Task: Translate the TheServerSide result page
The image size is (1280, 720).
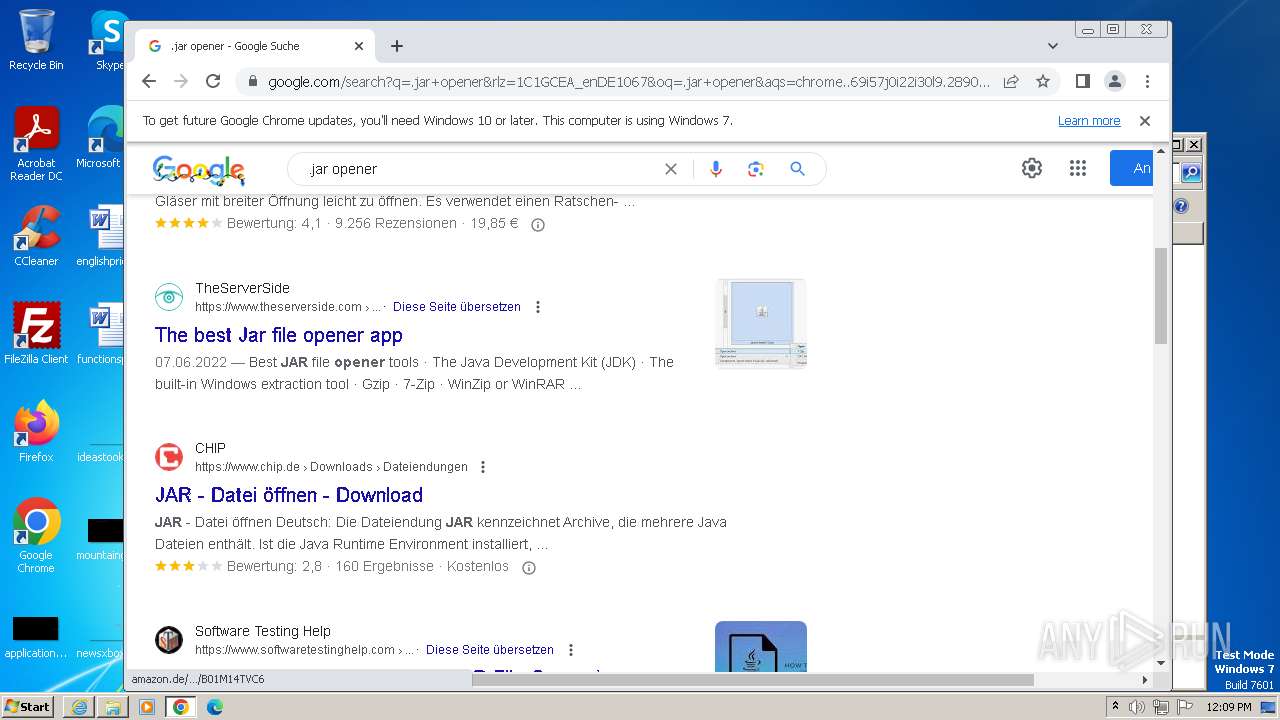Action: coord(457,307)
